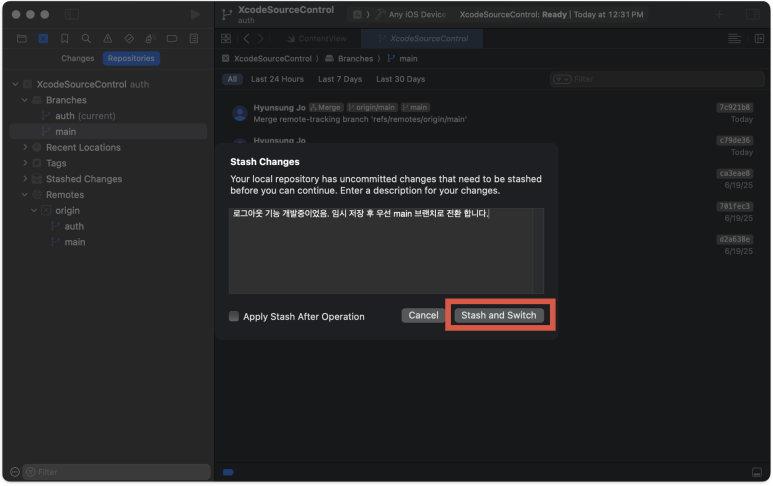The height and width of the screenshot is (486, 773).
Task: Expand Stashed Changes group
Action: click(x=25, y=179)
